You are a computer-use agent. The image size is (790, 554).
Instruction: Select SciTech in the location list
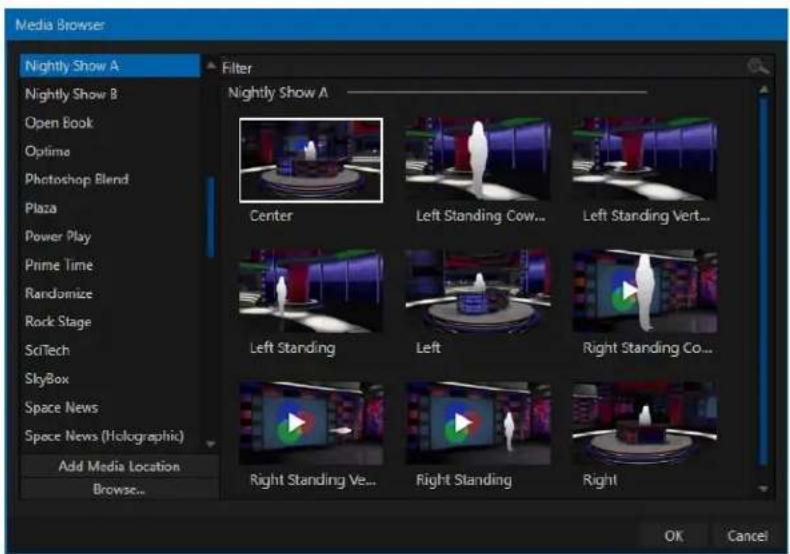pyautogui.click(x=110, y=350)
